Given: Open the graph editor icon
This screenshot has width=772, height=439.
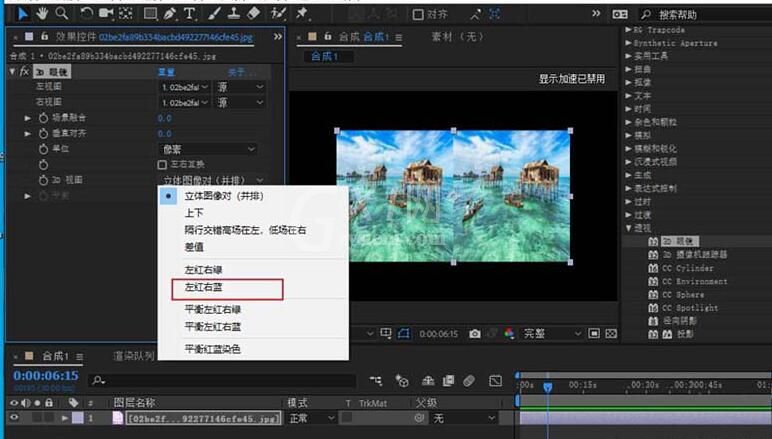Looking at the screenshot, I should (495, 380).
